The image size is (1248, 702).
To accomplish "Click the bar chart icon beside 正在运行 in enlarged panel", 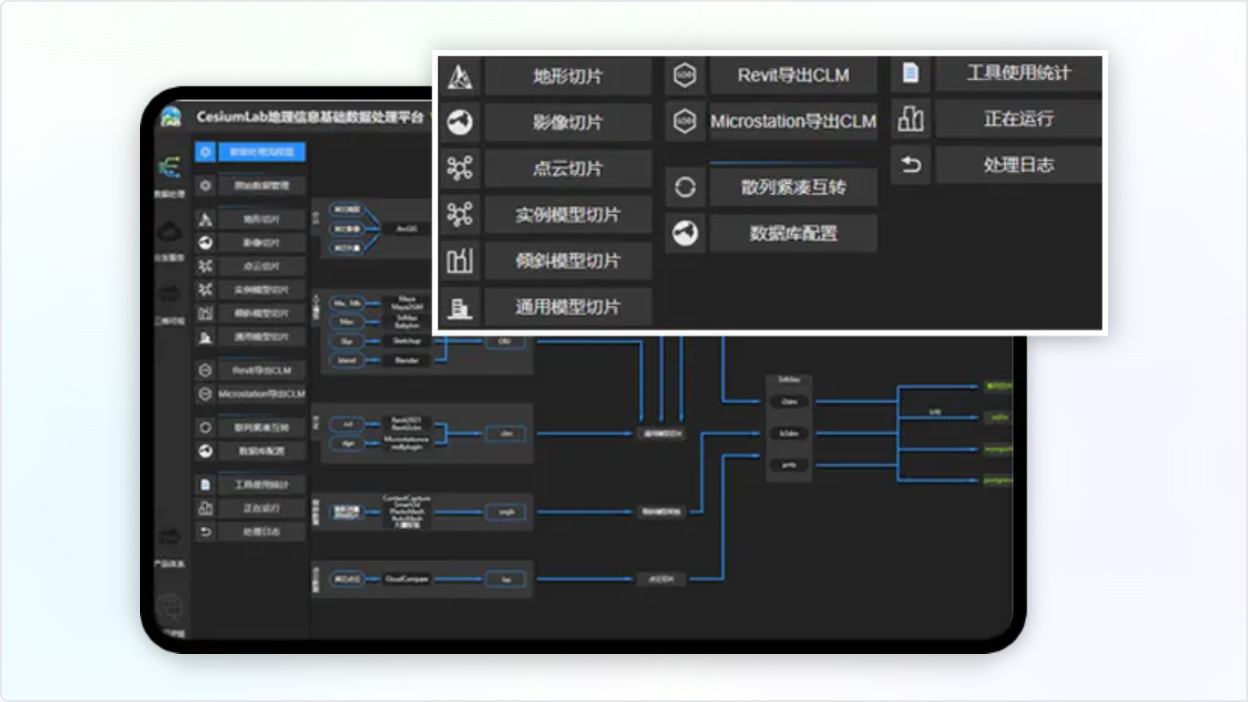I will 910,119.
